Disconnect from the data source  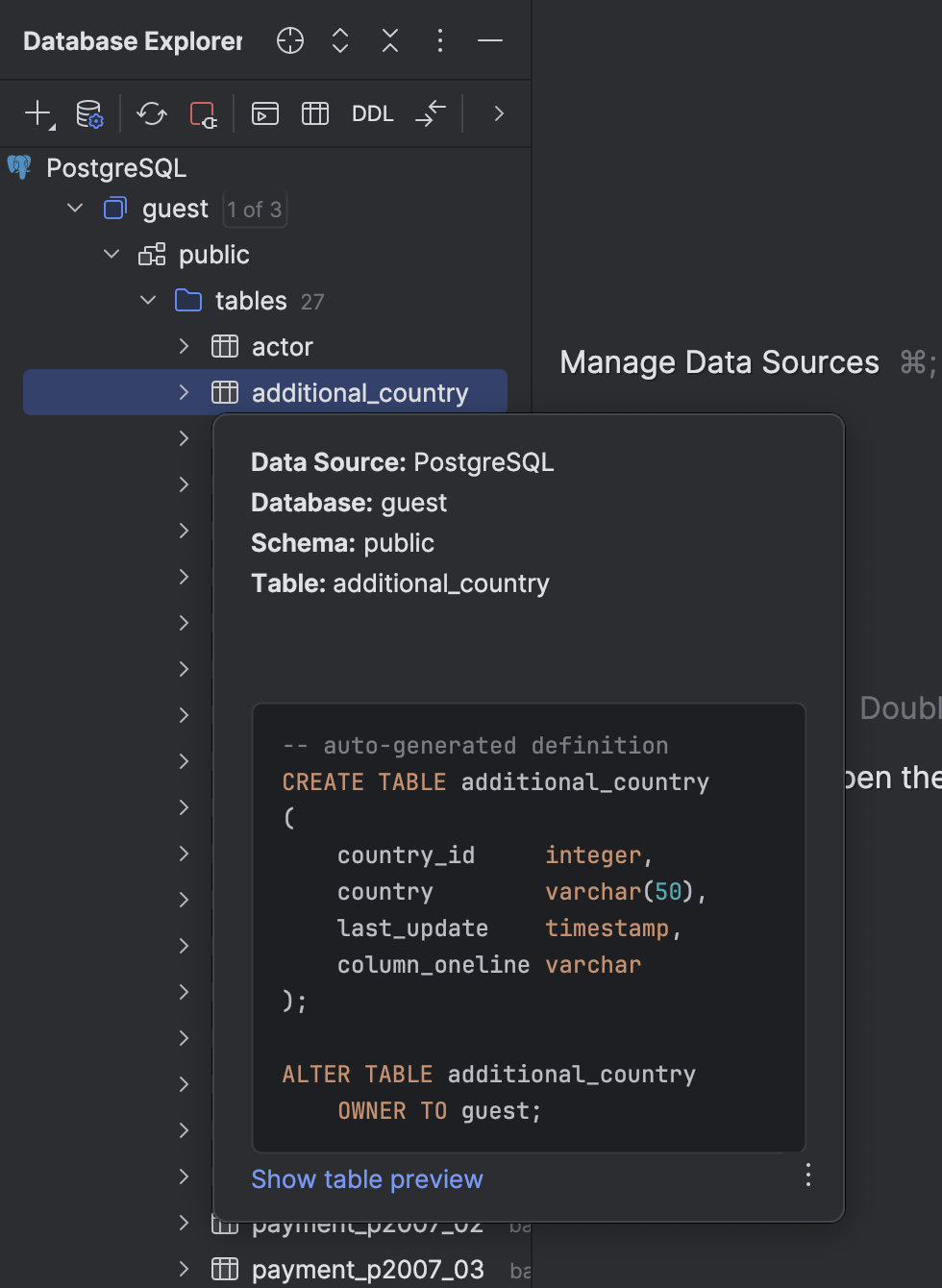coord(203,113)
